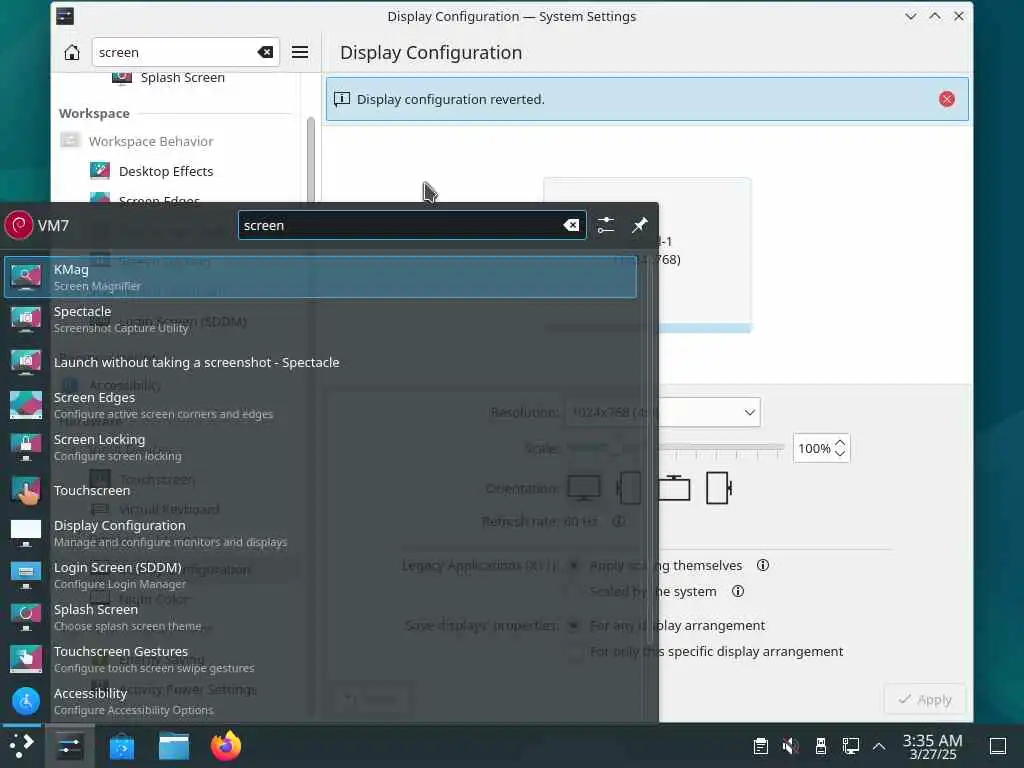Open System Settings hamburger menu
This screenshot has width=1024, height=768.
[300, 52]
